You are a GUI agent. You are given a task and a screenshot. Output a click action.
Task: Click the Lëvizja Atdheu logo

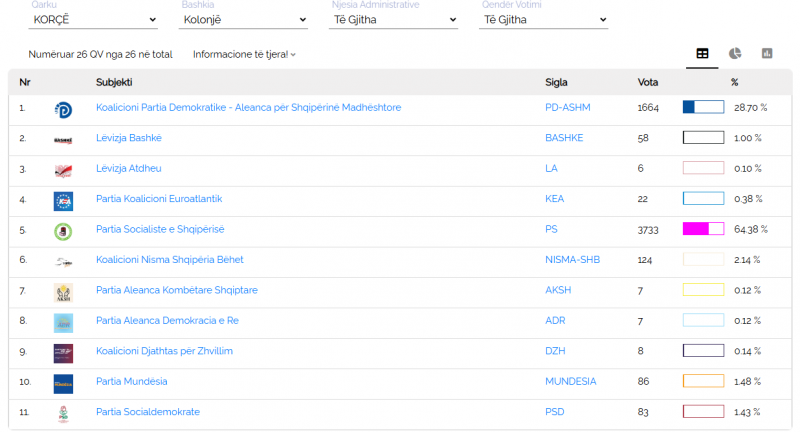(x=63, y=170)
